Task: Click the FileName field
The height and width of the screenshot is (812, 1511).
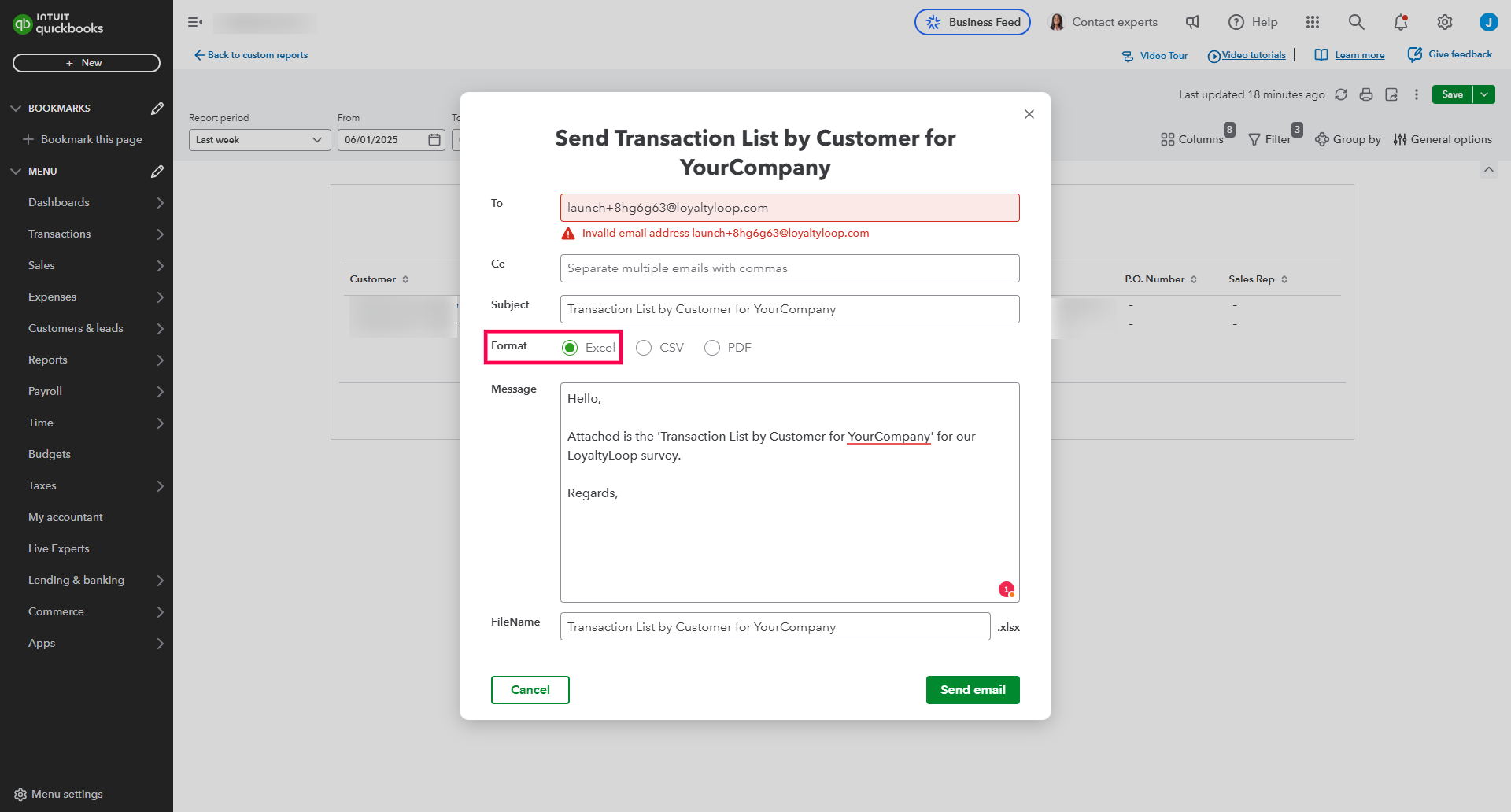Action: tap(775, 626)
